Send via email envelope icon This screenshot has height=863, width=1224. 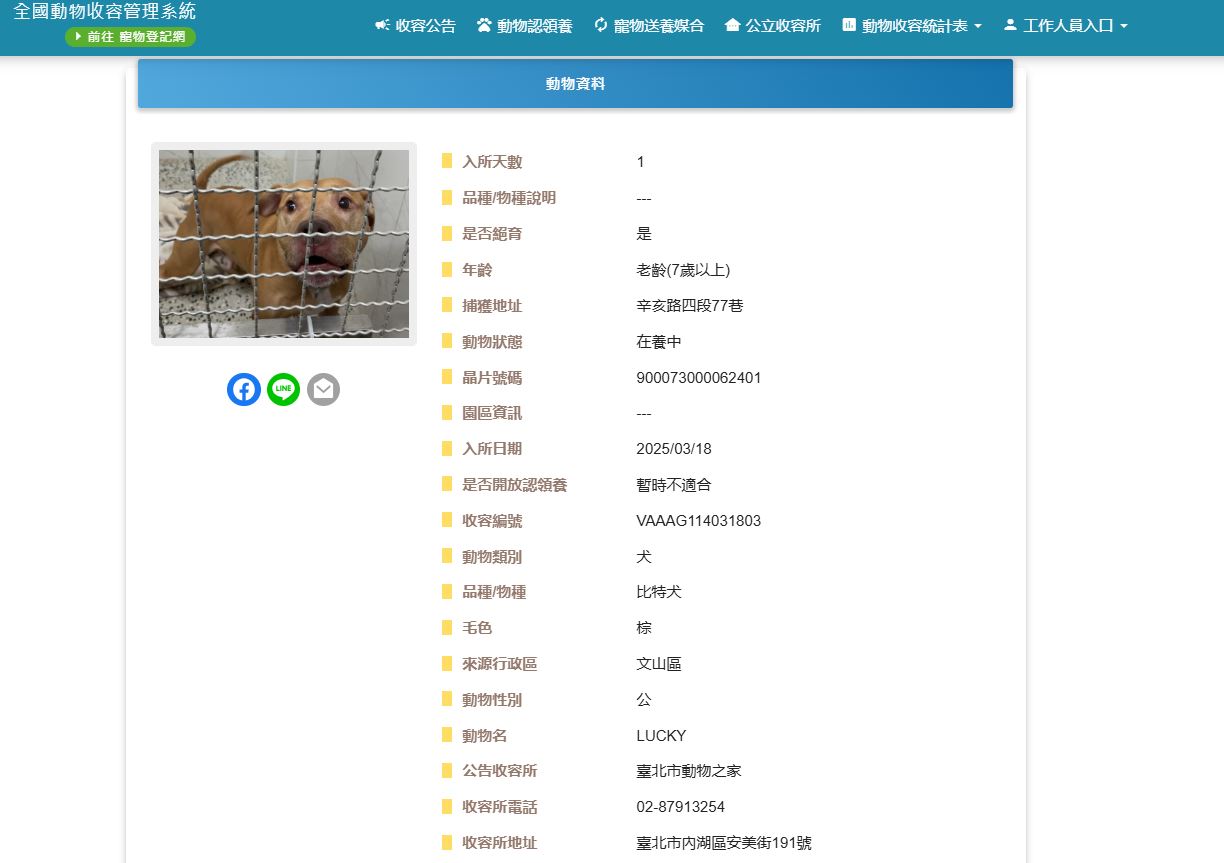pyautogui.click(x=323, y=389)
